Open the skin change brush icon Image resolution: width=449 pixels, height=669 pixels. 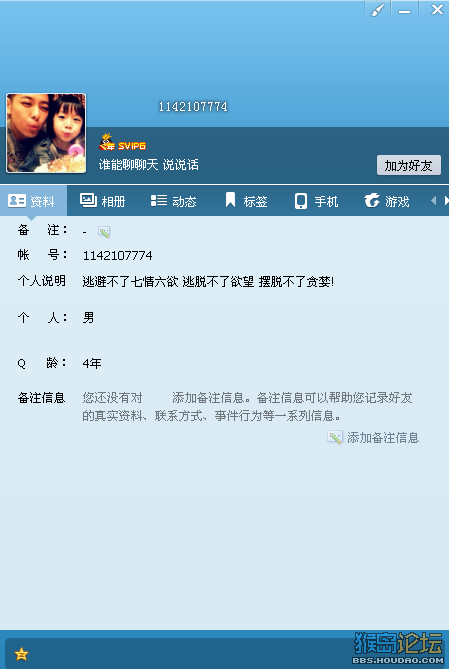(x=378, y=9)
